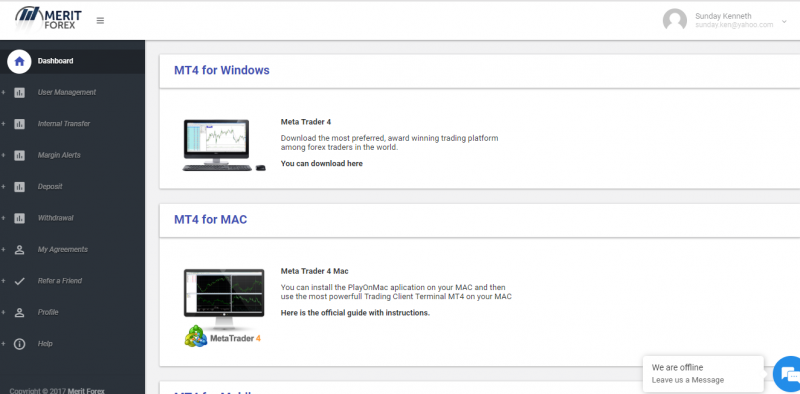Click the Refer a Friend checkmark icon
Screen dimensions: 800x394
tap(19, 281)
